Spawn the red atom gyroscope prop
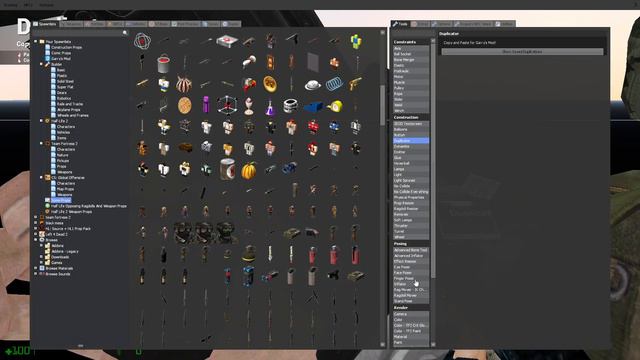640x360 pixels. tap(142, 41)
